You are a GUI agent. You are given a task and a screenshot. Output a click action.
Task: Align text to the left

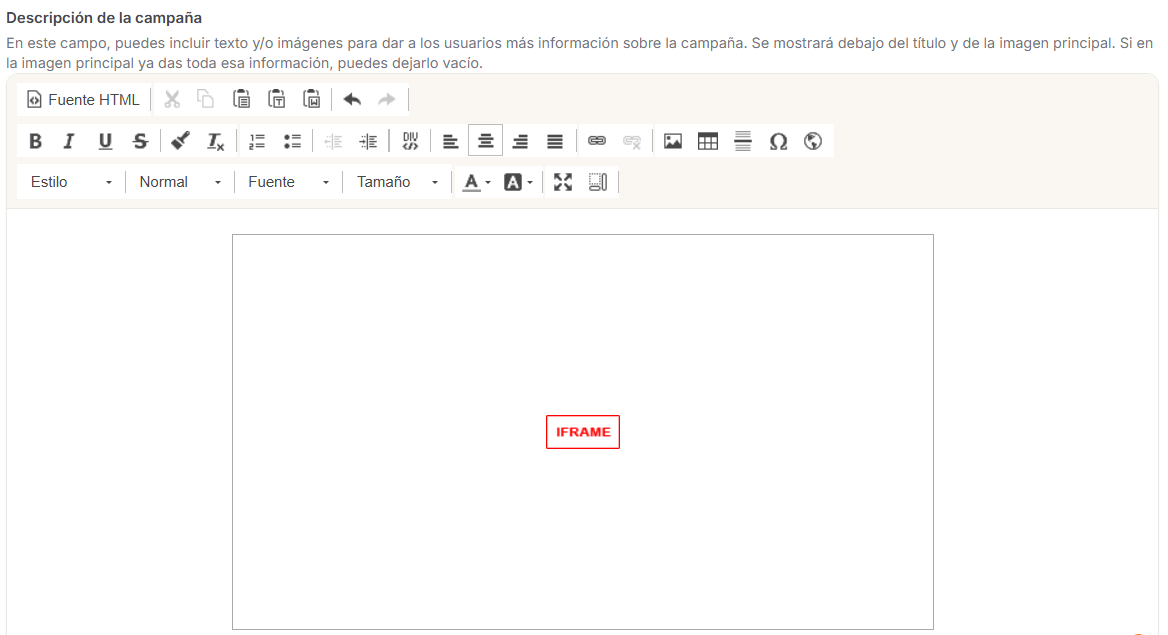[x=450, y=141]
